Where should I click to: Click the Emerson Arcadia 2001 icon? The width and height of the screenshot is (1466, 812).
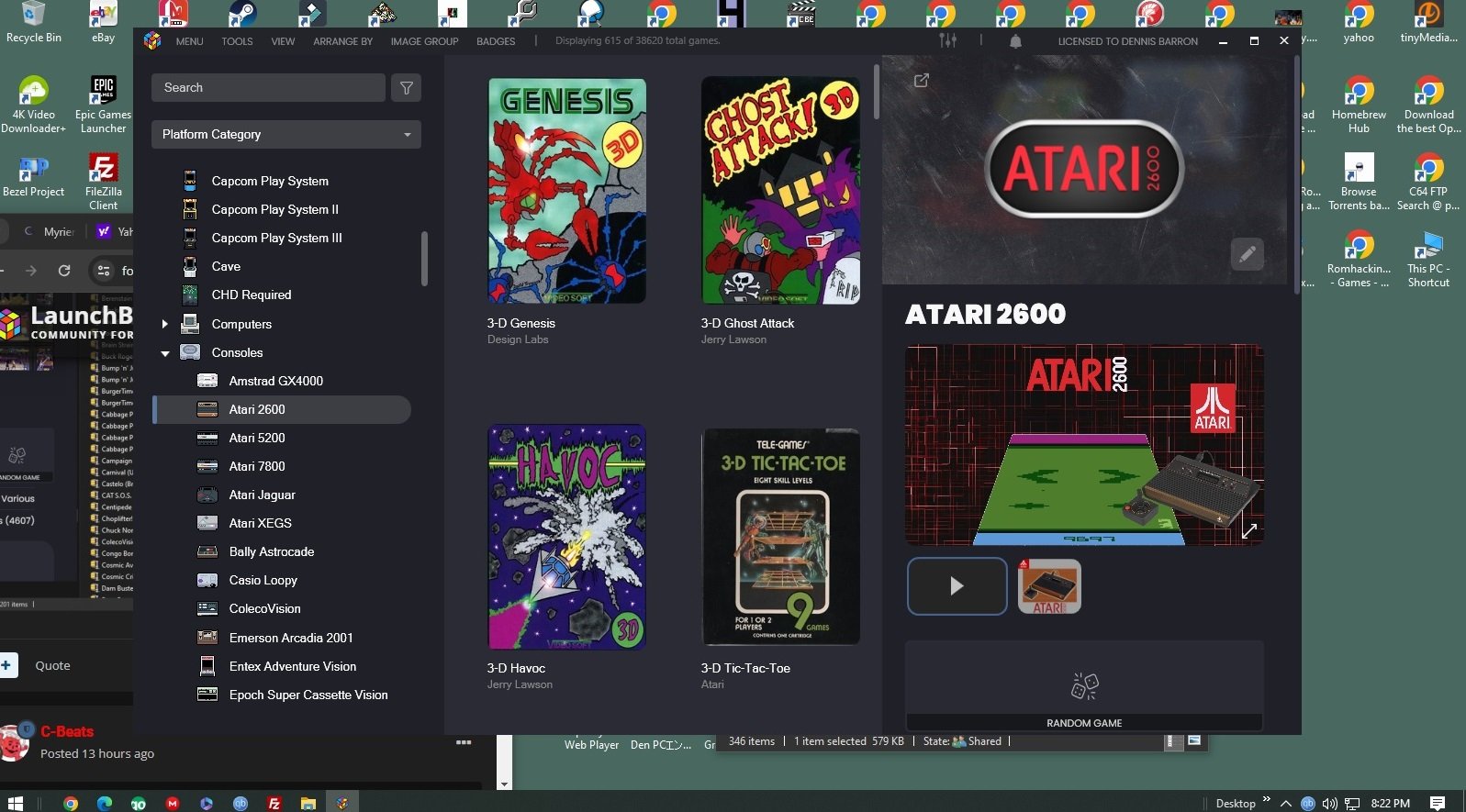coord(207,638)
